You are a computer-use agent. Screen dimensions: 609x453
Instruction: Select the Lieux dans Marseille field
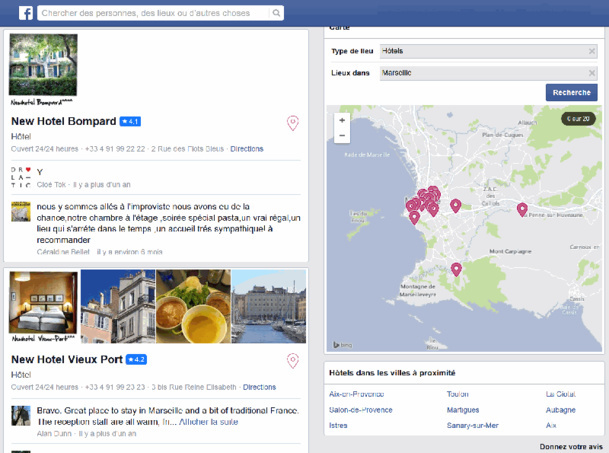pyautogui.click(x=488, y=73)
